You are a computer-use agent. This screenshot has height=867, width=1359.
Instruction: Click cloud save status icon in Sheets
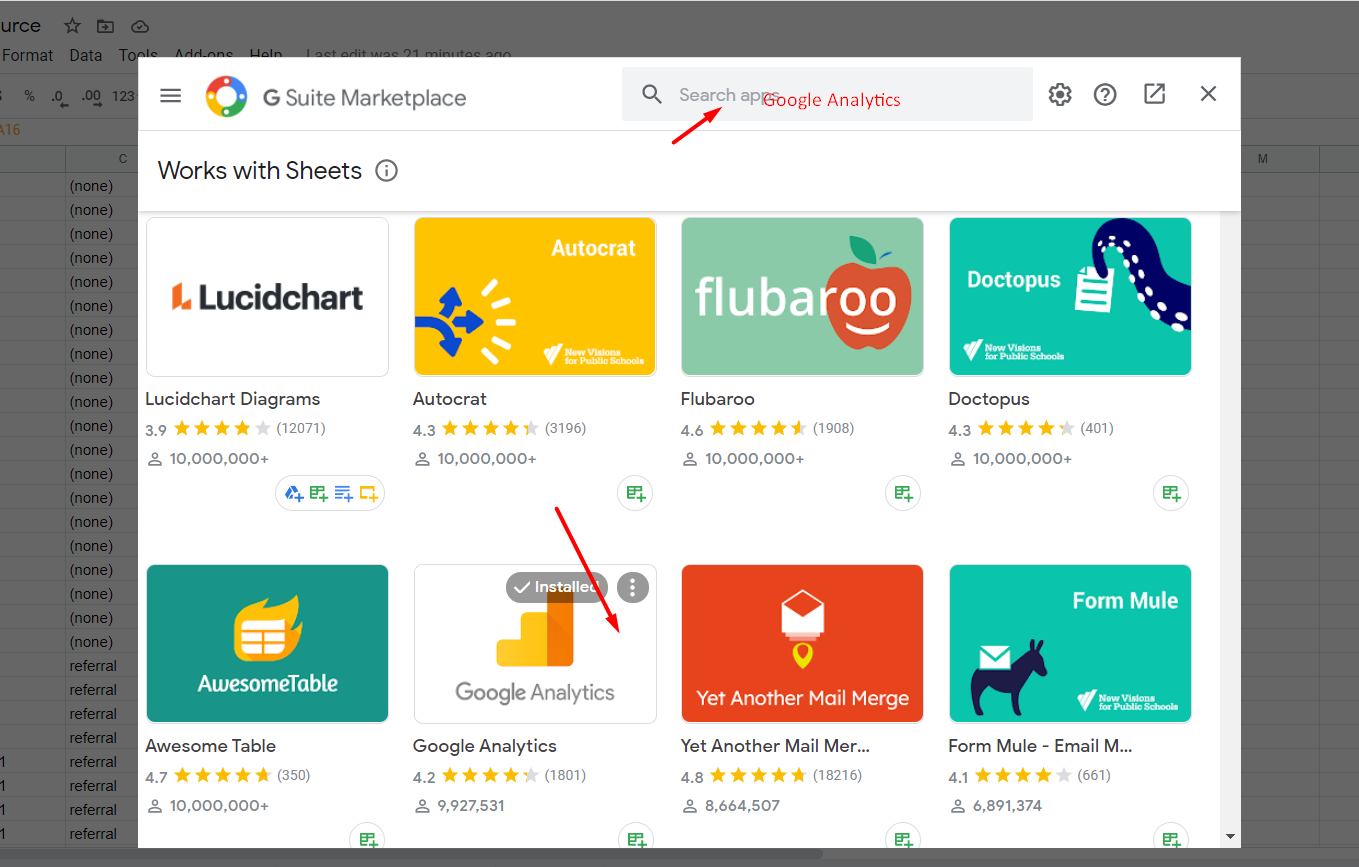[x=140, y=26]
